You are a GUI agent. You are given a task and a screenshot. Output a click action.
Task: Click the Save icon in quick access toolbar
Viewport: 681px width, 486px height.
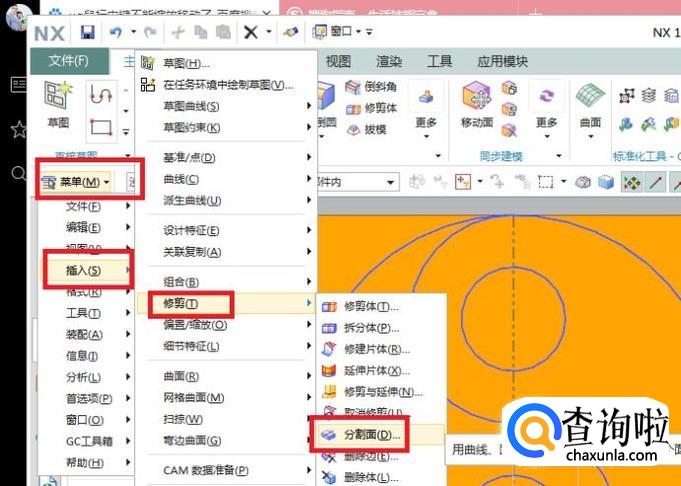(88, 32)
